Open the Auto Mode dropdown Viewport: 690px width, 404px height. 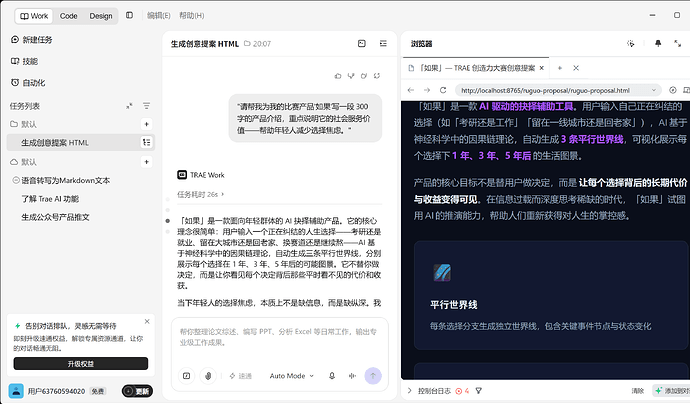click(291, 376)
